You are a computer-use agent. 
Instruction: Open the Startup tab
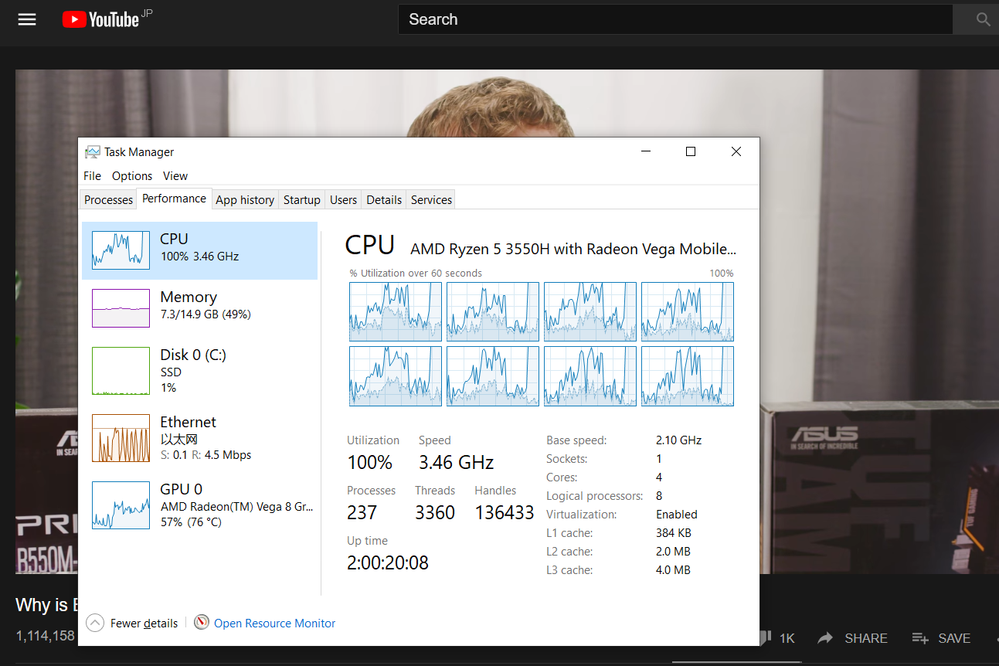tap(301, 199)
